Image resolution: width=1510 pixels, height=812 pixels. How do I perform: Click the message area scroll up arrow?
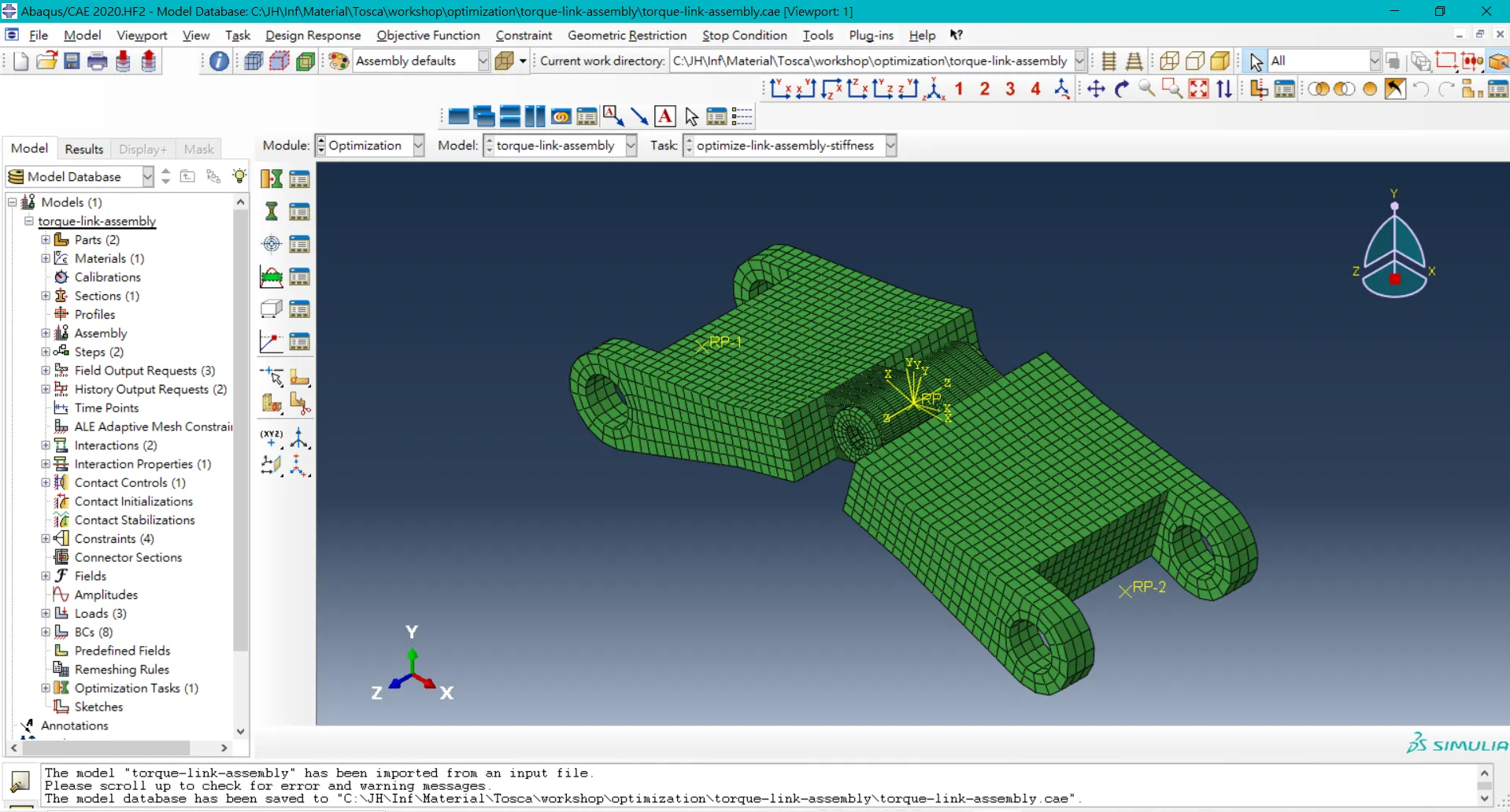1484,773
